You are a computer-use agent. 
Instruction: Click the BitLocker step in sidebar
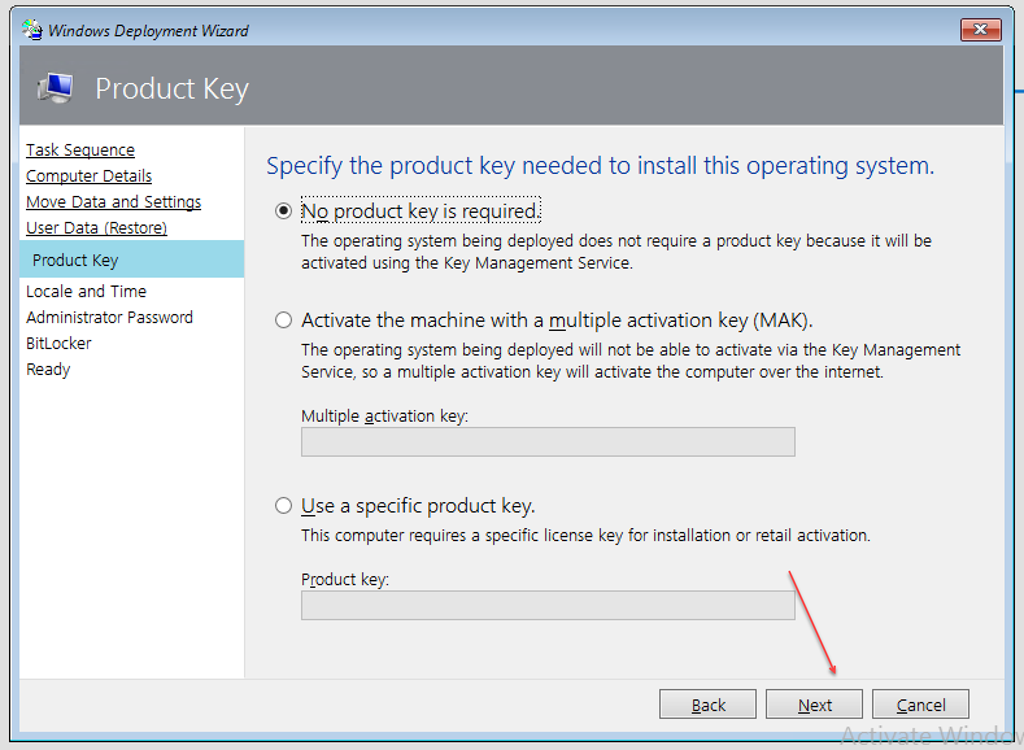(x=59, y=343)
